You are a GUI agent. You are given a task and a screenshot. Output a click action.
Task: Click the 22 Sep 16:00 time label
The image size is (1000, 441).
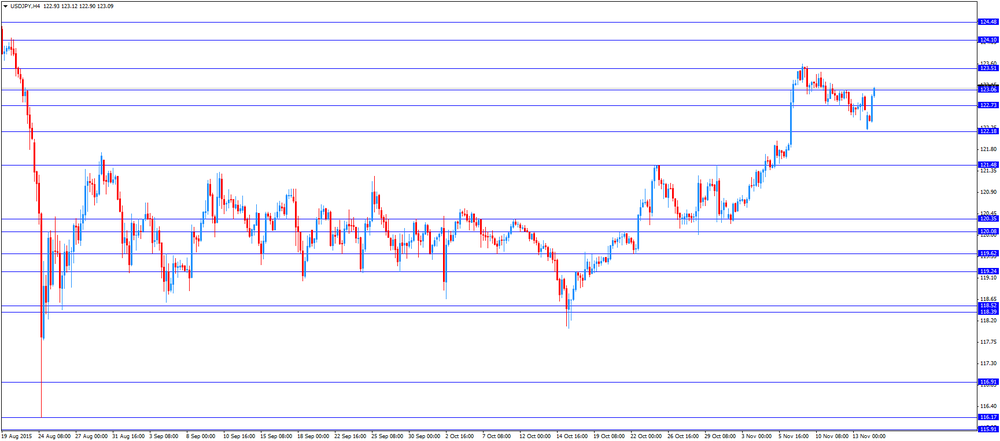click(350, 437)
